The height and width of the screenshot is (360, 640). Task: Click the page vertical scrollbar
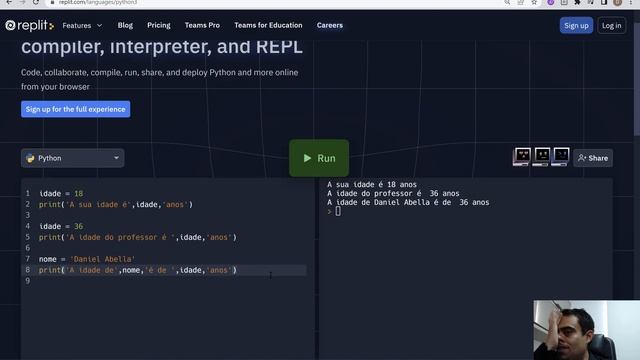(x=637, y=80)
